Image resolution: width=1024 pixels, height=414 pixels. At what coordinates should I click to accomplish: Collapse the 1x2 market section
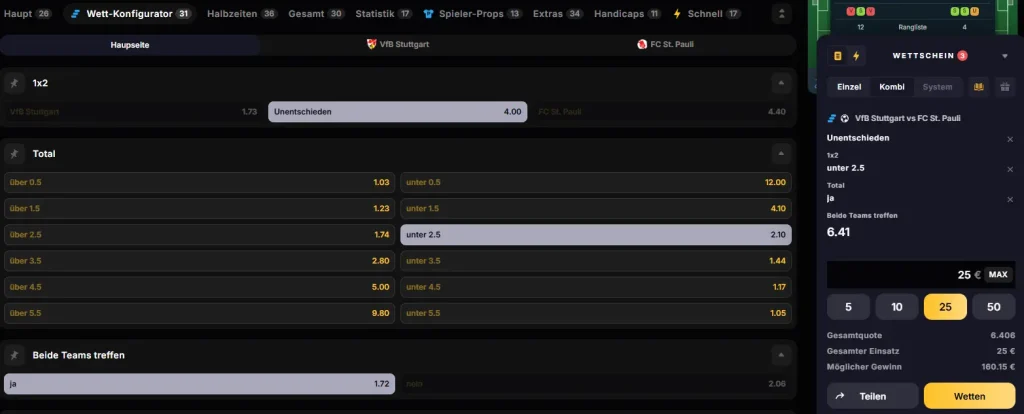781,84
